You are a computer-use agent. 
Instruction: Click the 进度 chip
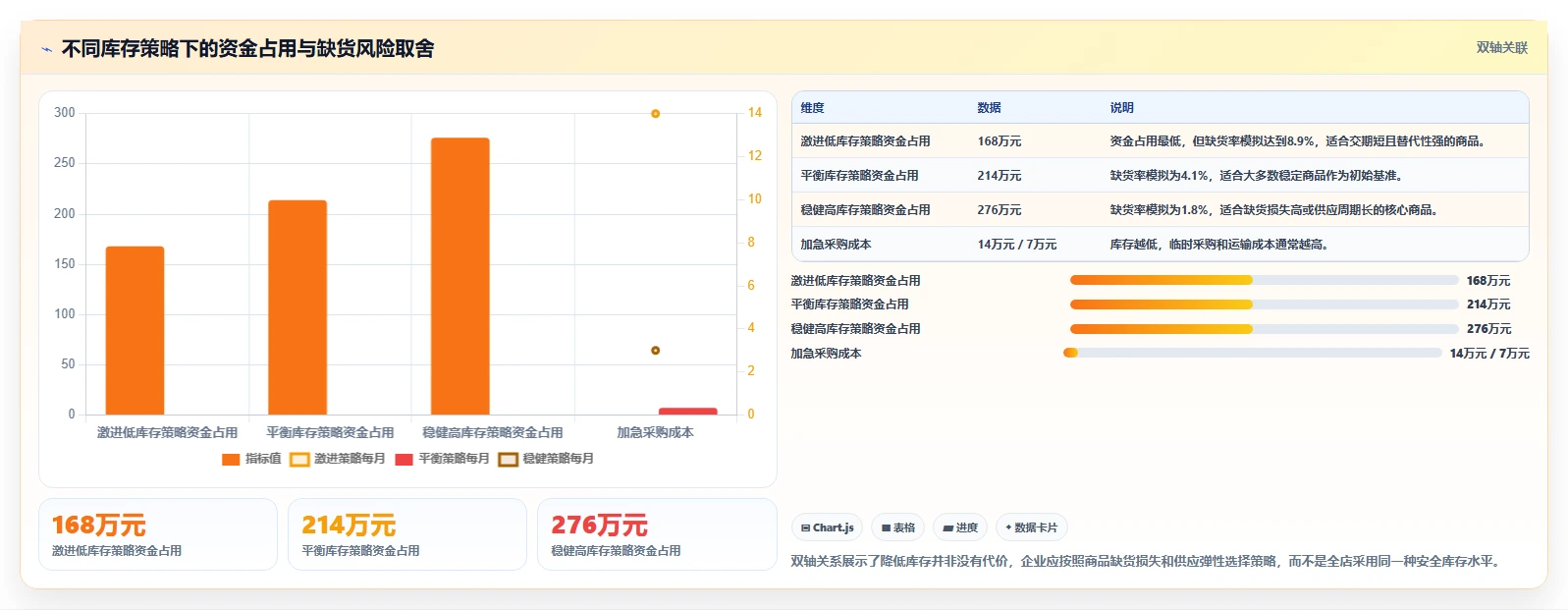[960, 527]
